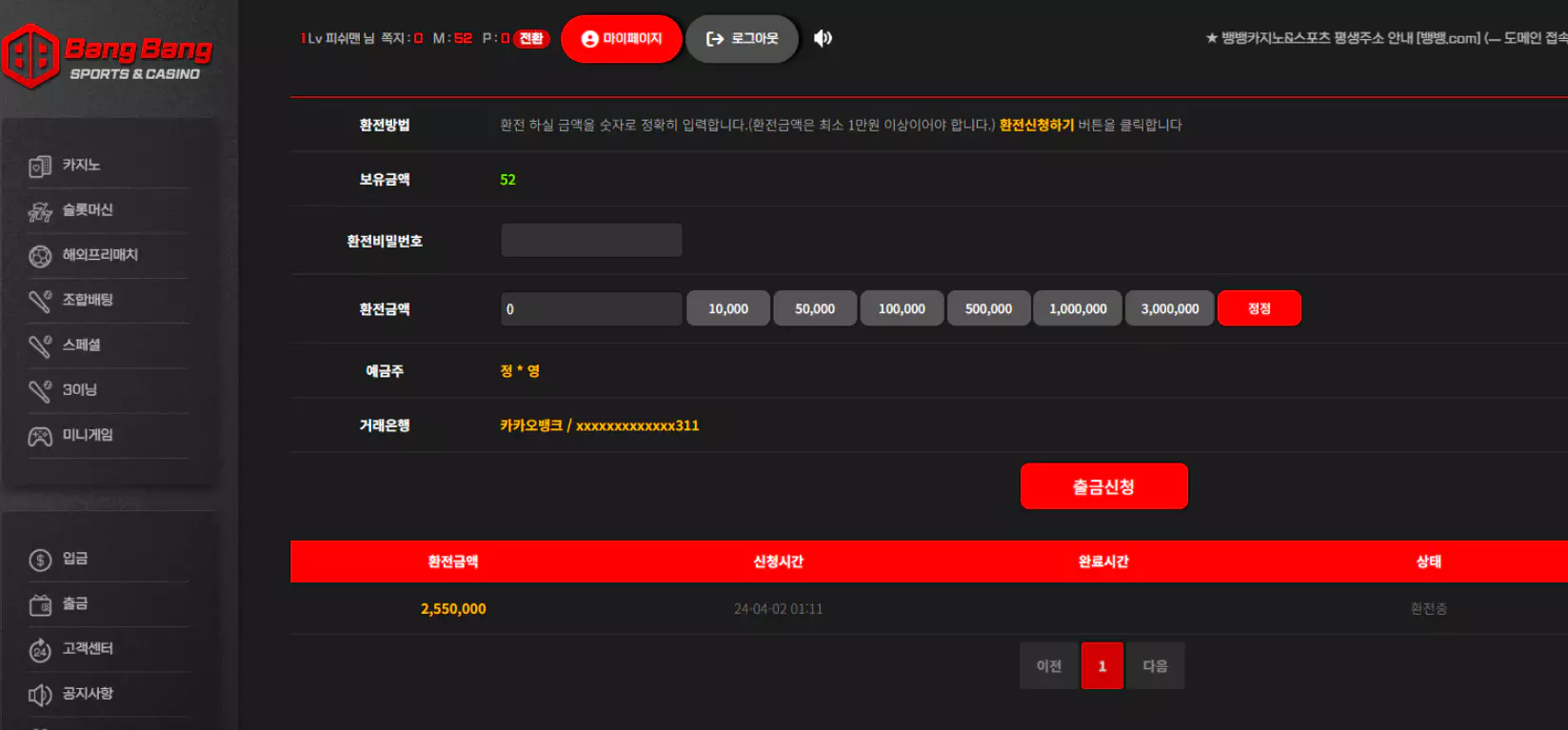Click the red 전환 point conversion button

pos(531,39)
